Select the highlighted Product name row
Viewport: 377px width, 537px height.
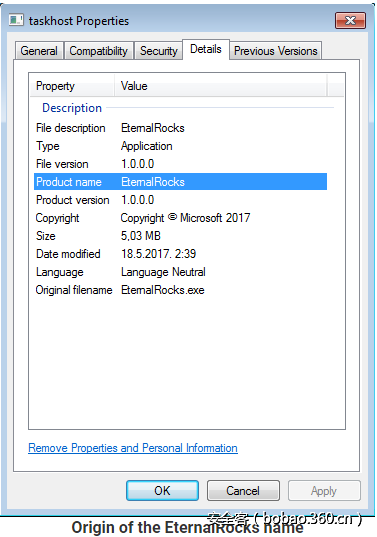point(180,182)
